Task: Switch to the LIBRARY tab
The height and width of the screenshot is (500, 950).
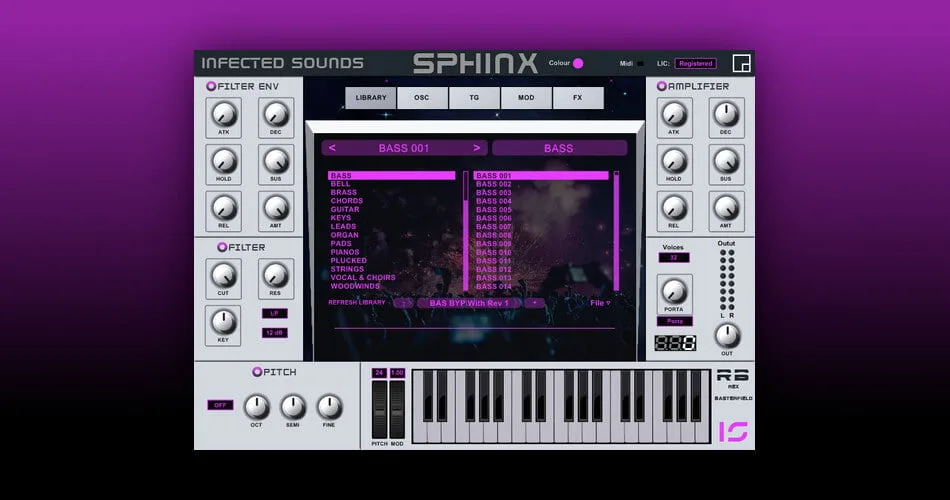Action: 371,98
